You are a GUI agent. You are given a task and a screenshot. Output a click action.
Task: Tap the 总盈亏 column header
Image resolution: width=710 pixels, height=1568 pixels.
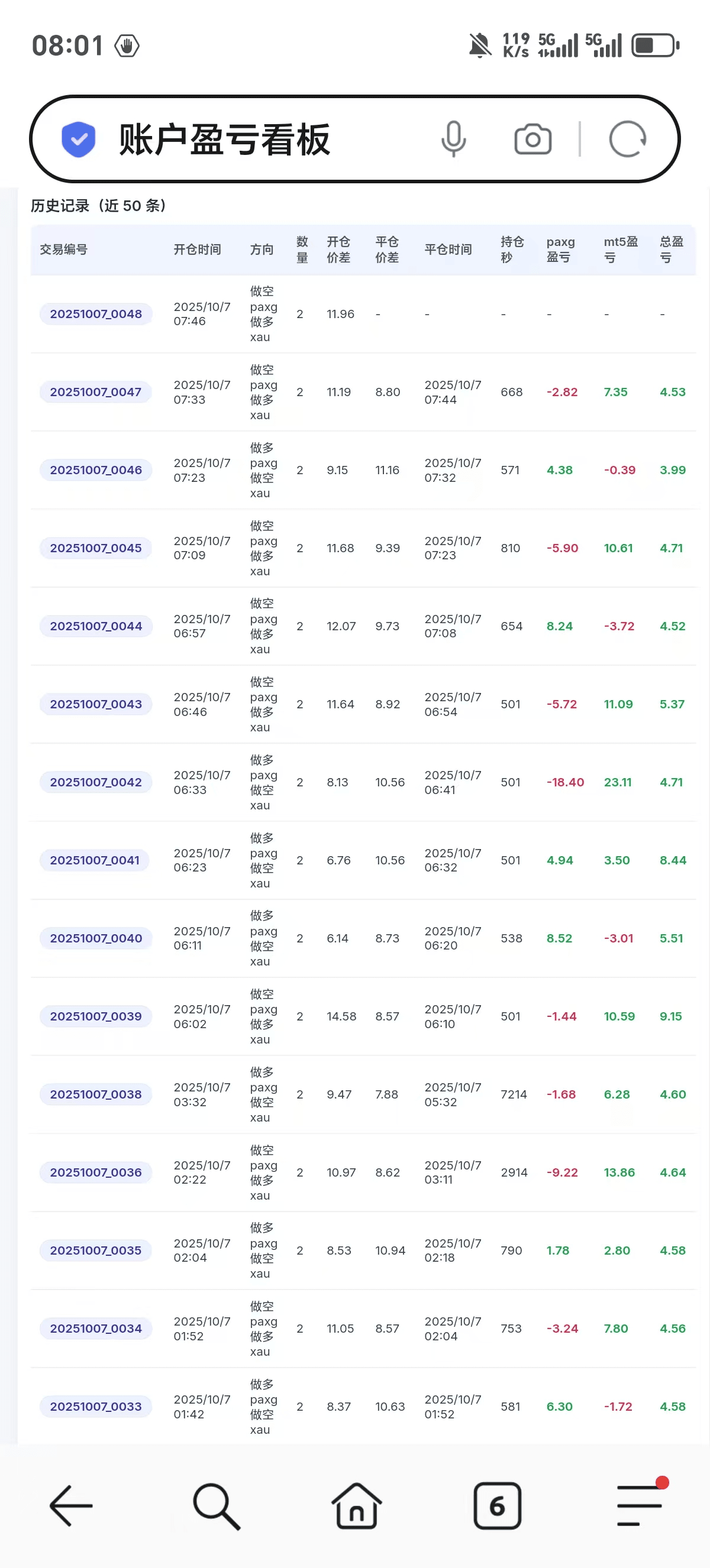pos(671,250)
